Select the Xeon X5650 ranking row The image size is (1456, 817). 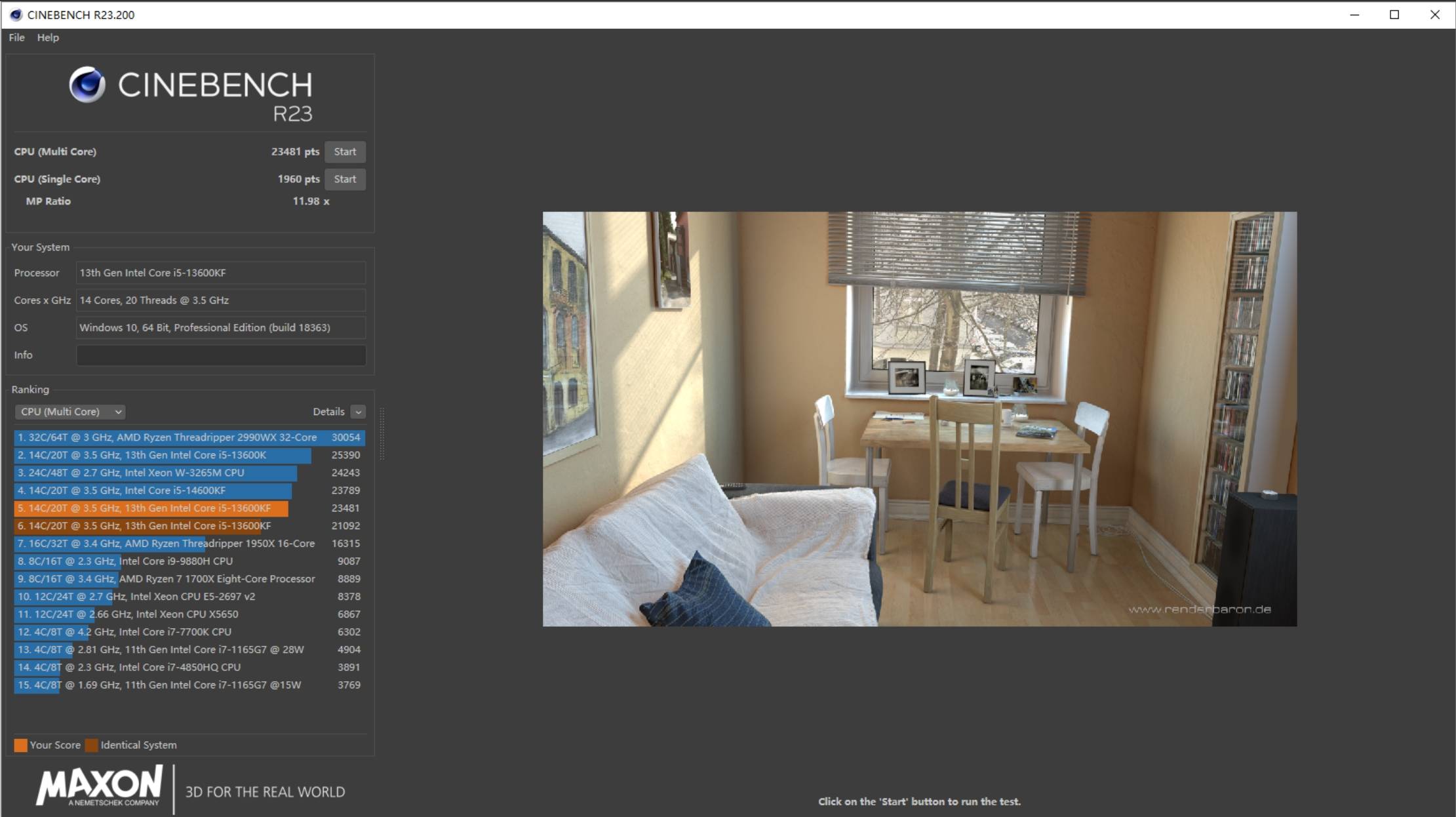189,614
